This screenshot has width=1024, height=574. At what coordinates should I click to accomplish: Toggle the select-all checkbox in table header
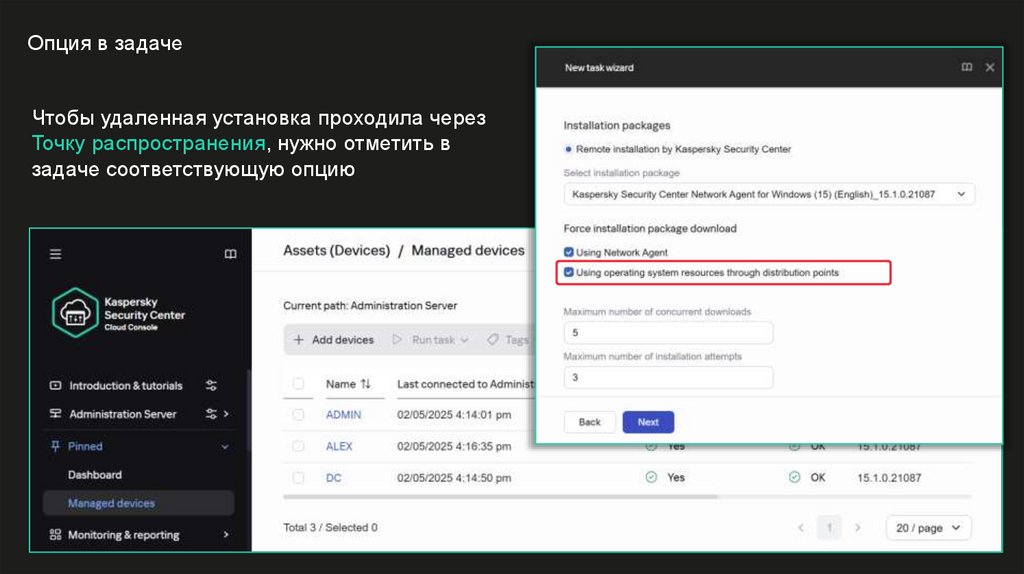pyautogui.click(x=298, y=384)
